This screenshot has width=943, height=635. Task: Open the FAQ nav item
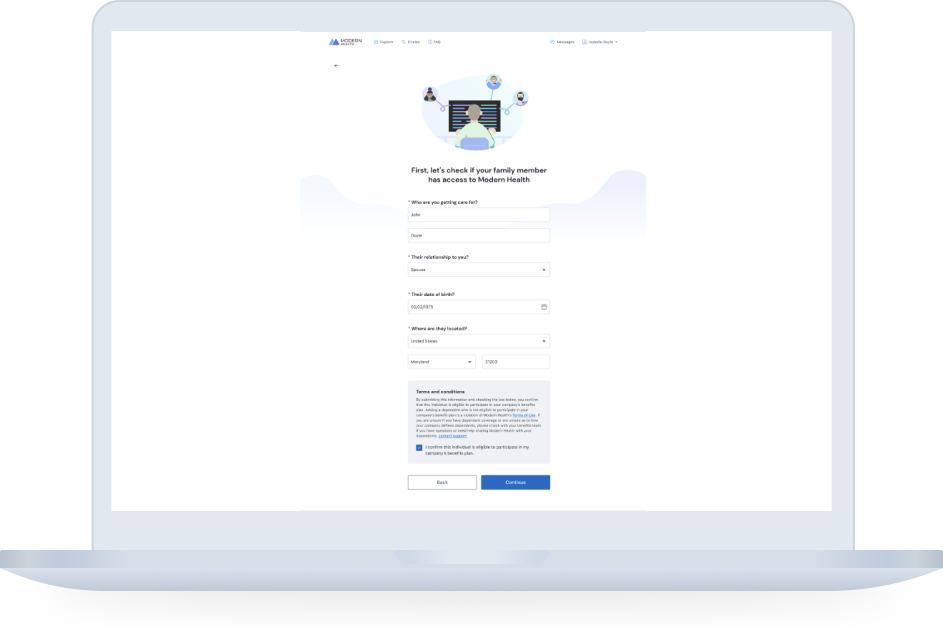[x=434, y=42]
